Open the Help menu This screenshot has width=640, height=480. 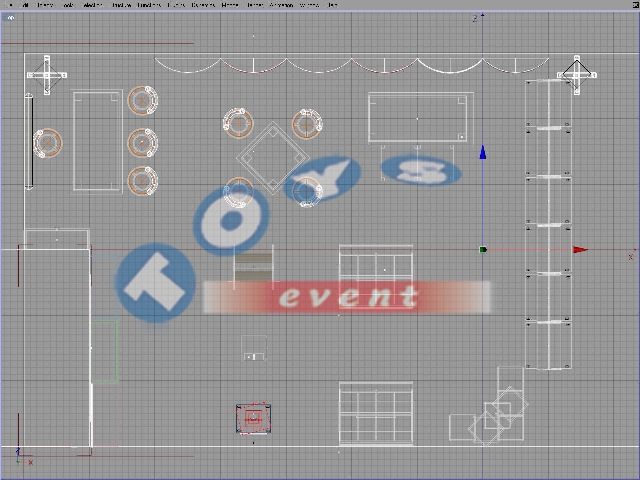click(333, 5)
